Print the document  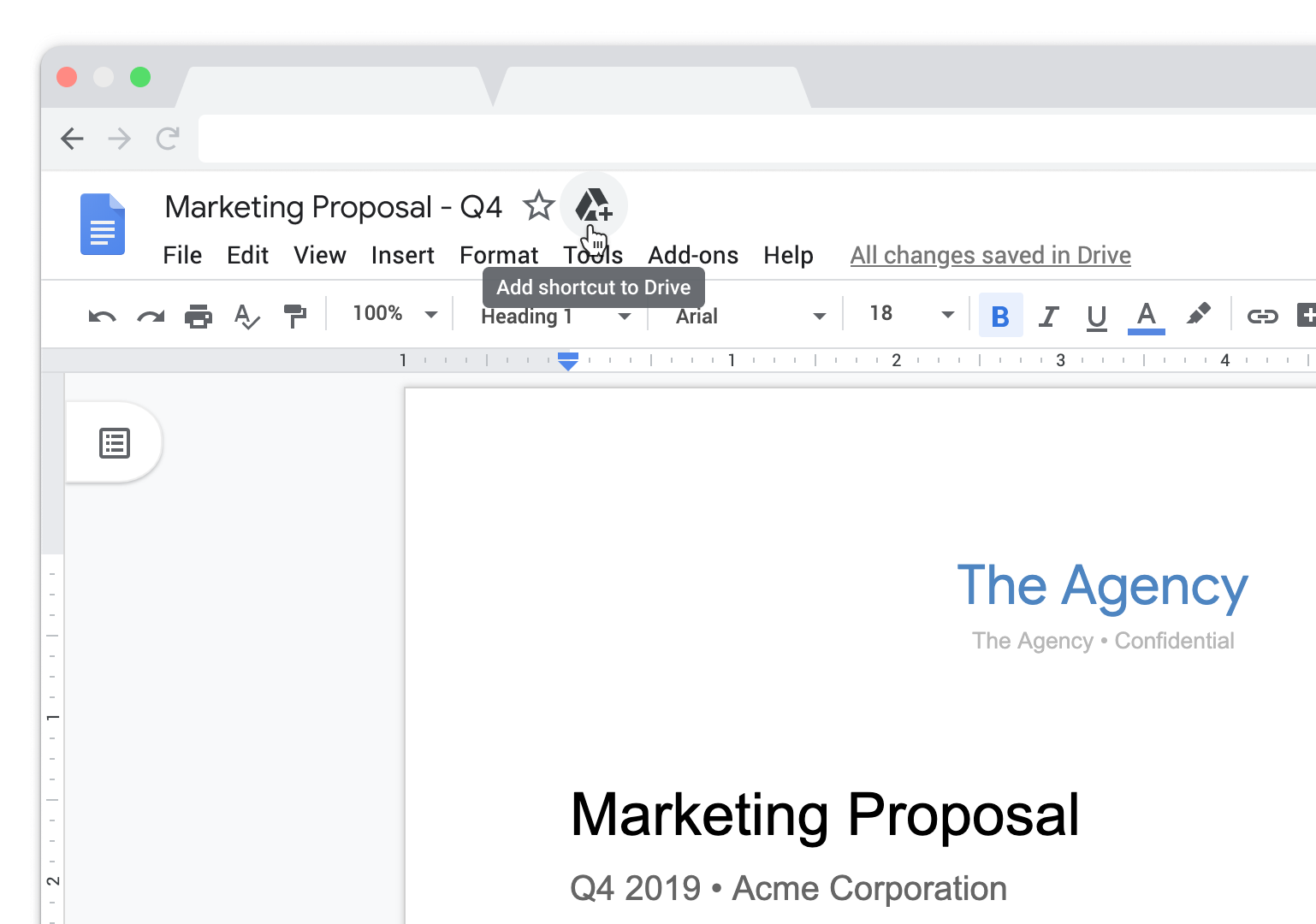click(x=199, y=315)
